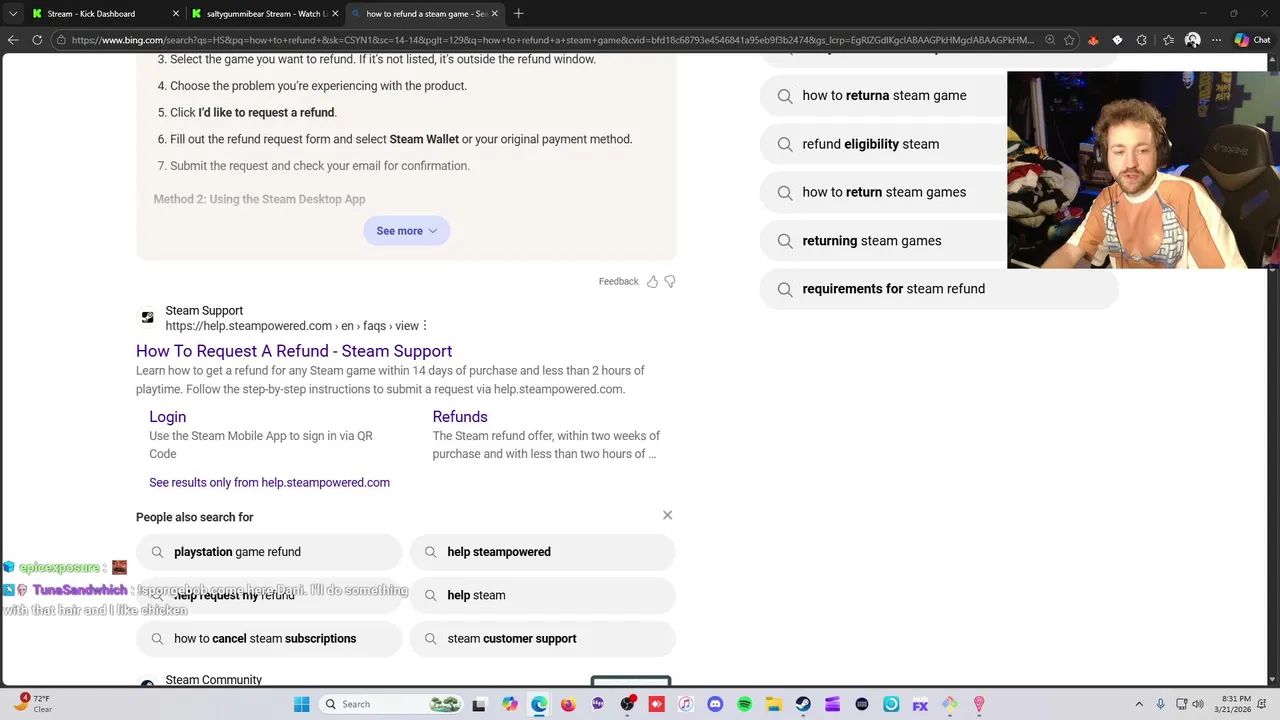Click the zoom magnifier icon in address bar
Viewport: 1280px width, 720px height.
coord(1050,40)
